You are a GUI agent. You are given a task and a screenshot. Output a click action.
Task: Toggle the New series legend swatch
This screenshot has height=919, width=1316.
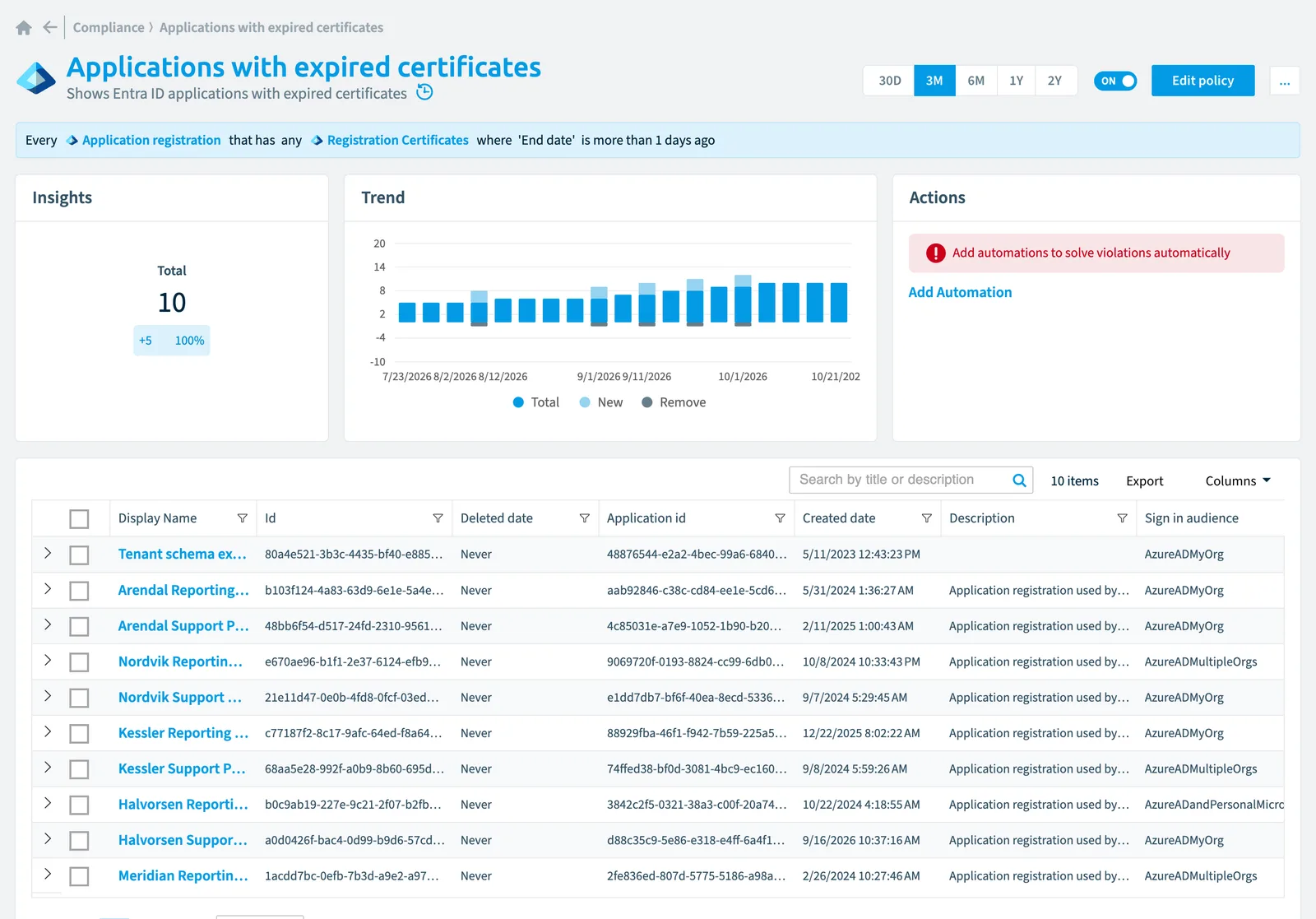point(585,402)
